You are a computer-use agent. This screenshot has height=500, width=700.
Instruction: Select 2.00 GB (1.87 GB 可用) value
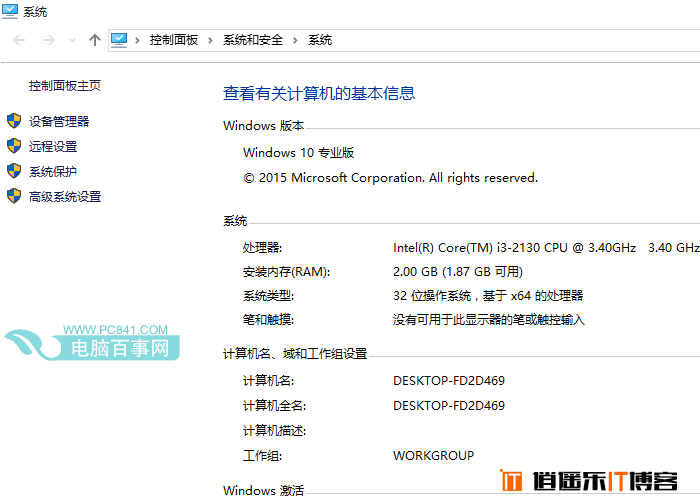458,271
